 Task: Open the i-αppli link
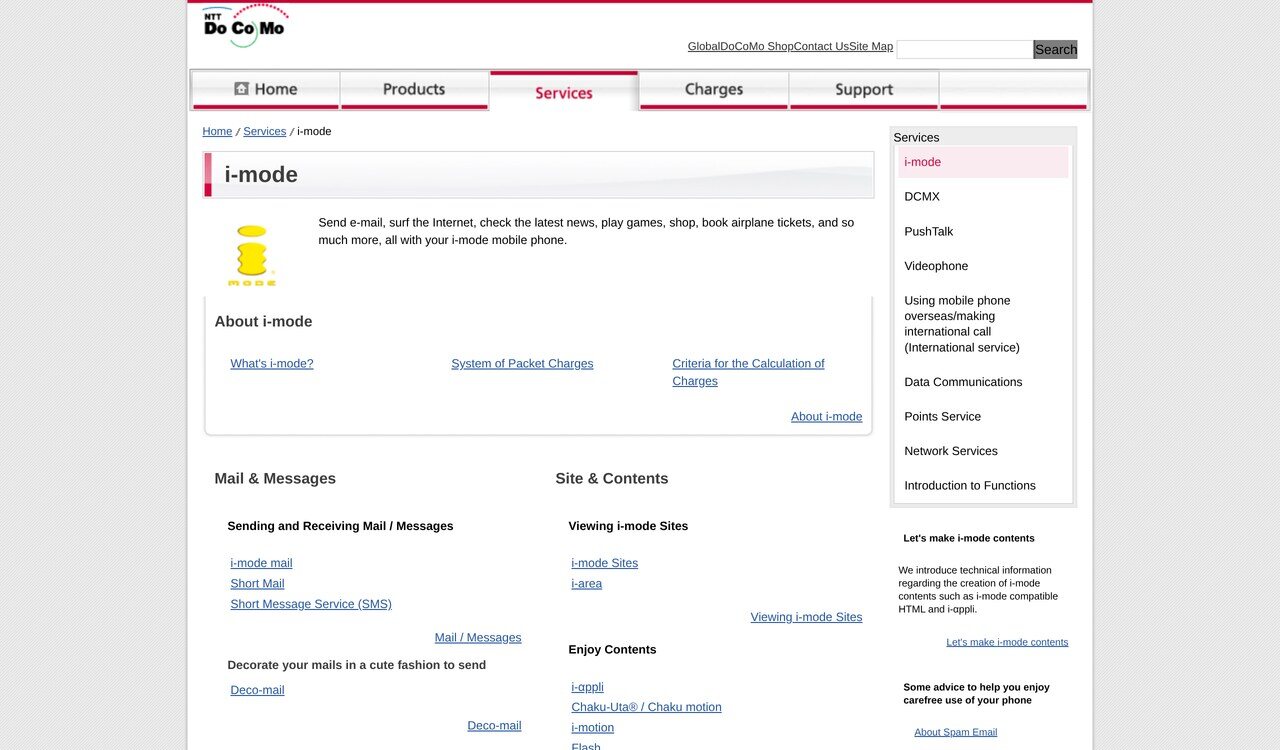click(x=587, y=687)
